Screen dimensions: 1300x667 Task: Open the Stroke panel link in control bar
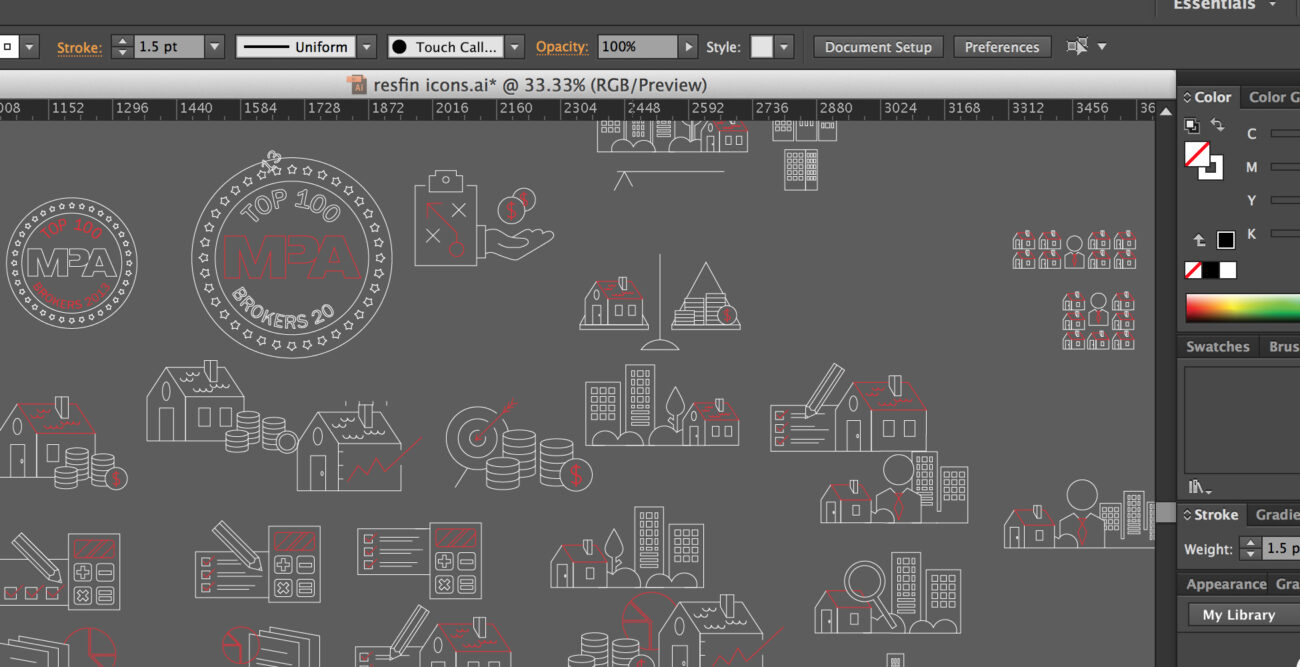(79, 47)
